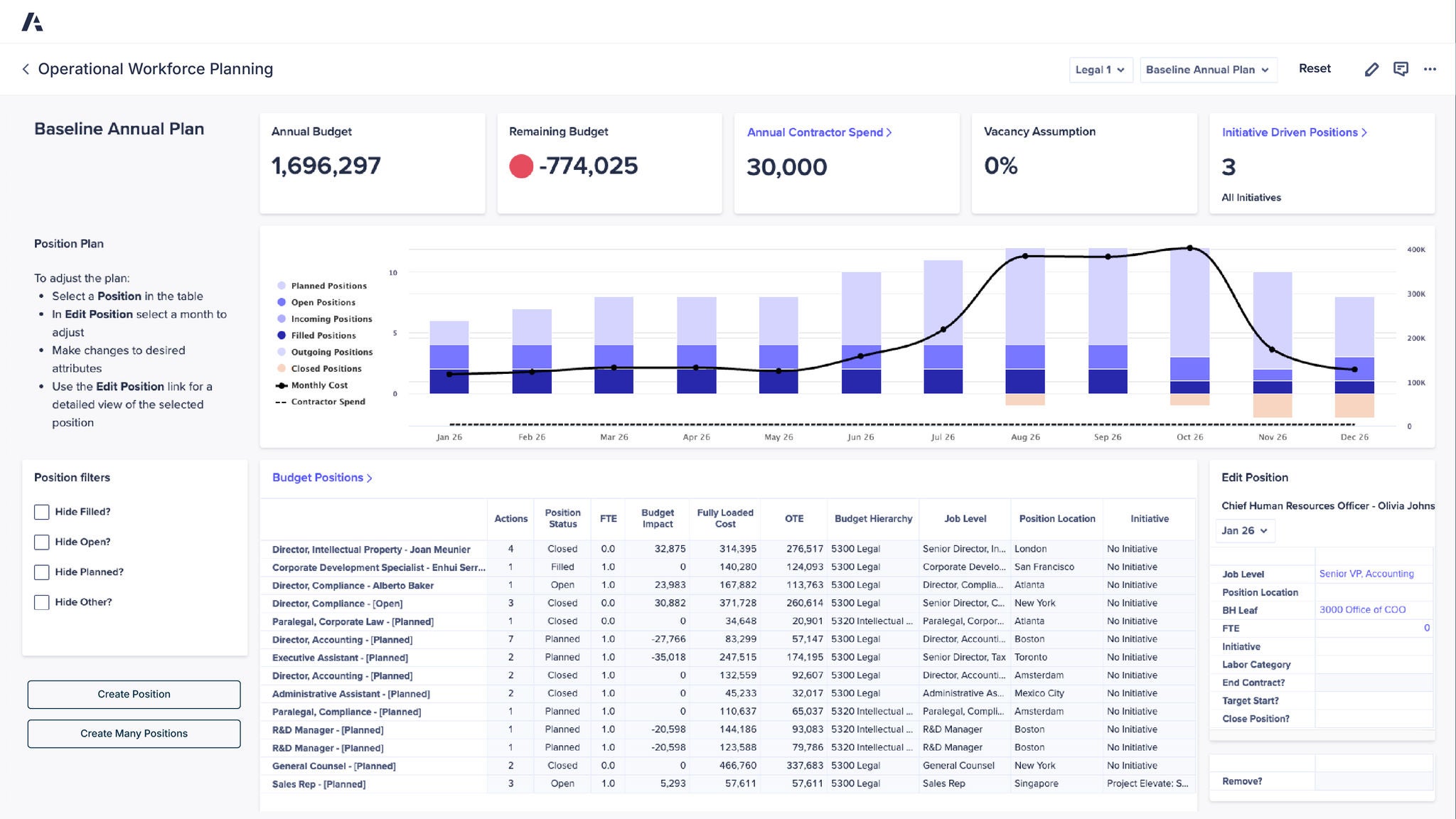
Task: Open the Legal 1 dropdown
Action: [x=1100, y=70]
